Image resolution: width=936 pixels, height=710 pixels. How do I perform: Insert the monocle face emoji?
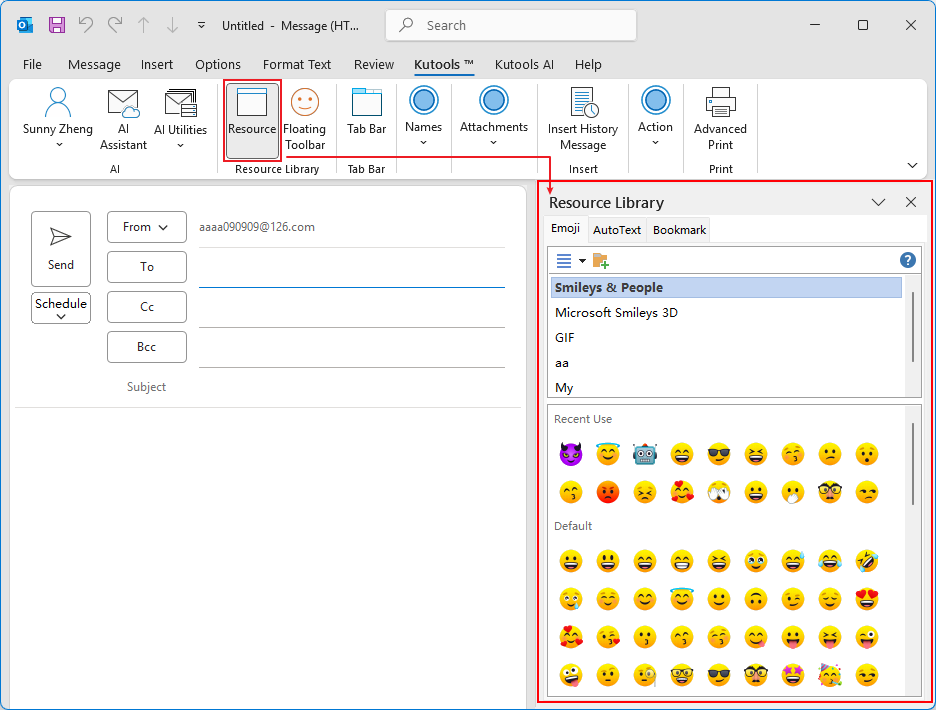pos(645,675)
